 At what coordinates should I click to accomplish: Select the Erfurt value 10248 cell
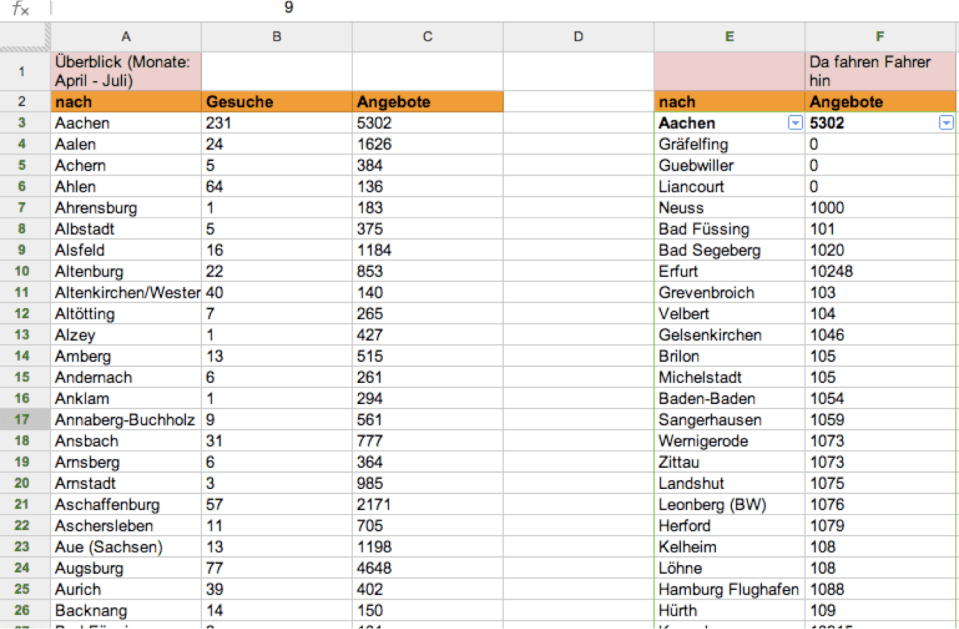(x=880, y=271)
